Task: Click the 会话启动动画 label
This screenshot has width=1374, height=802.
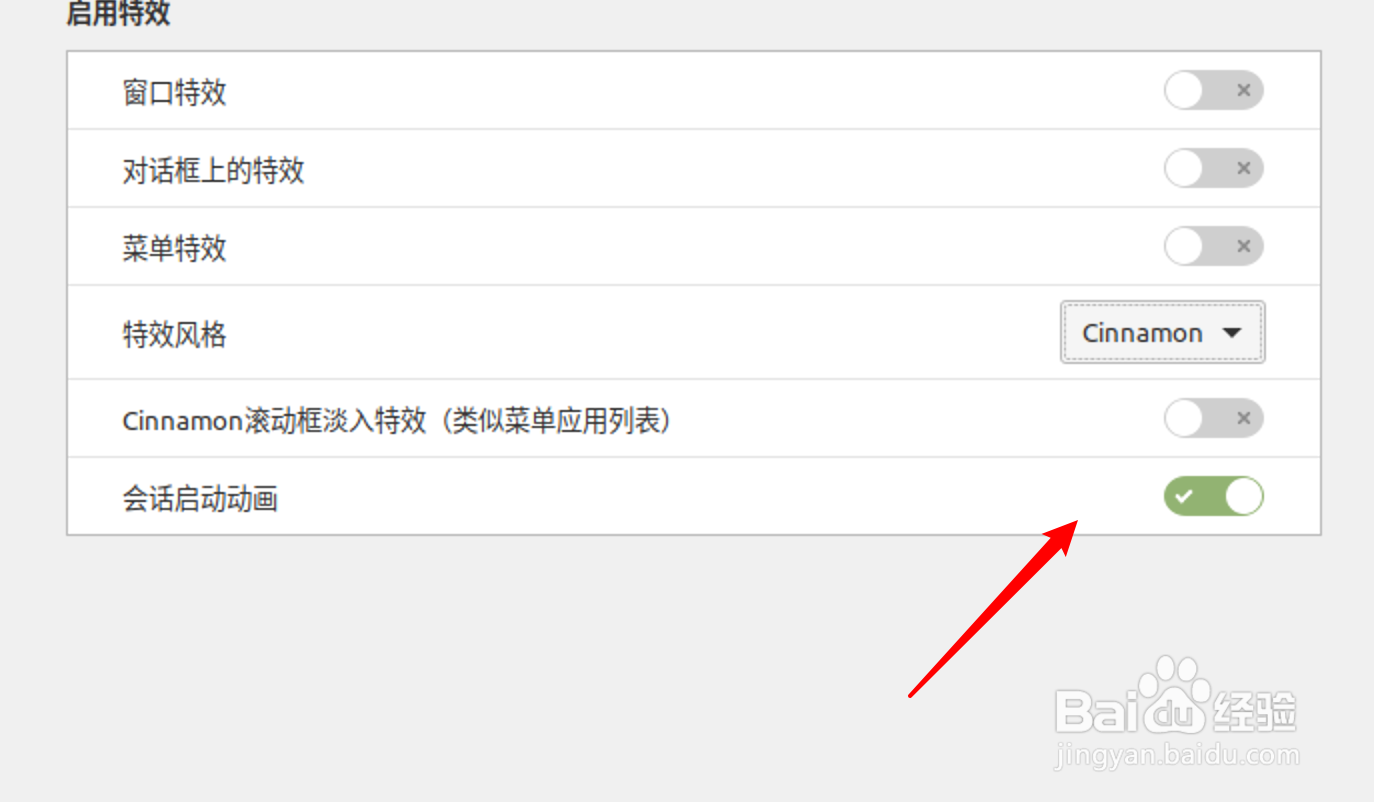Action: (x=200, y=498)
